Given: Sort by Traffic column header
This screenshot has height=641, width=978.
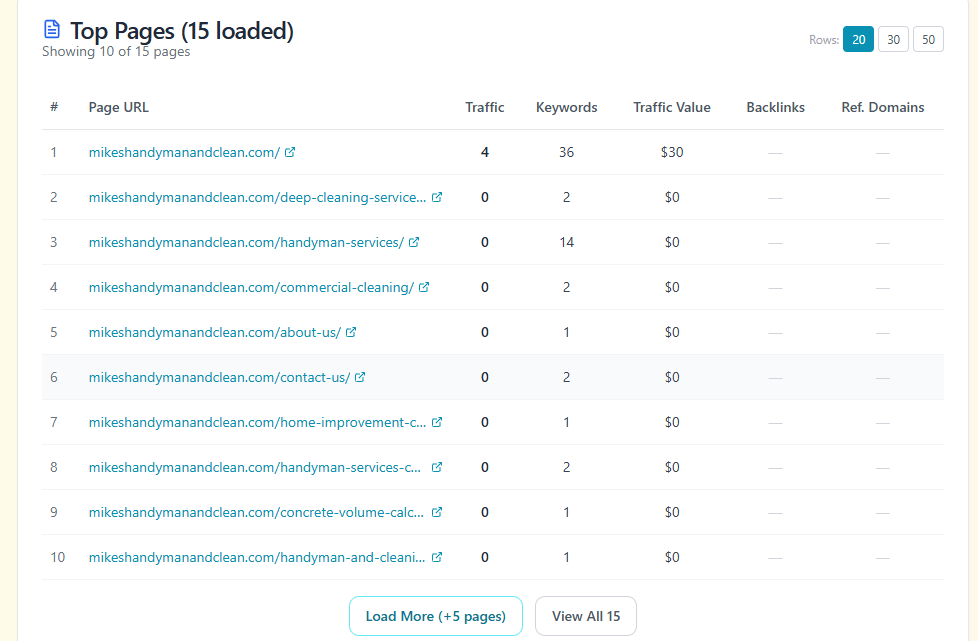Looking at the screenshot, I should 485,108.
